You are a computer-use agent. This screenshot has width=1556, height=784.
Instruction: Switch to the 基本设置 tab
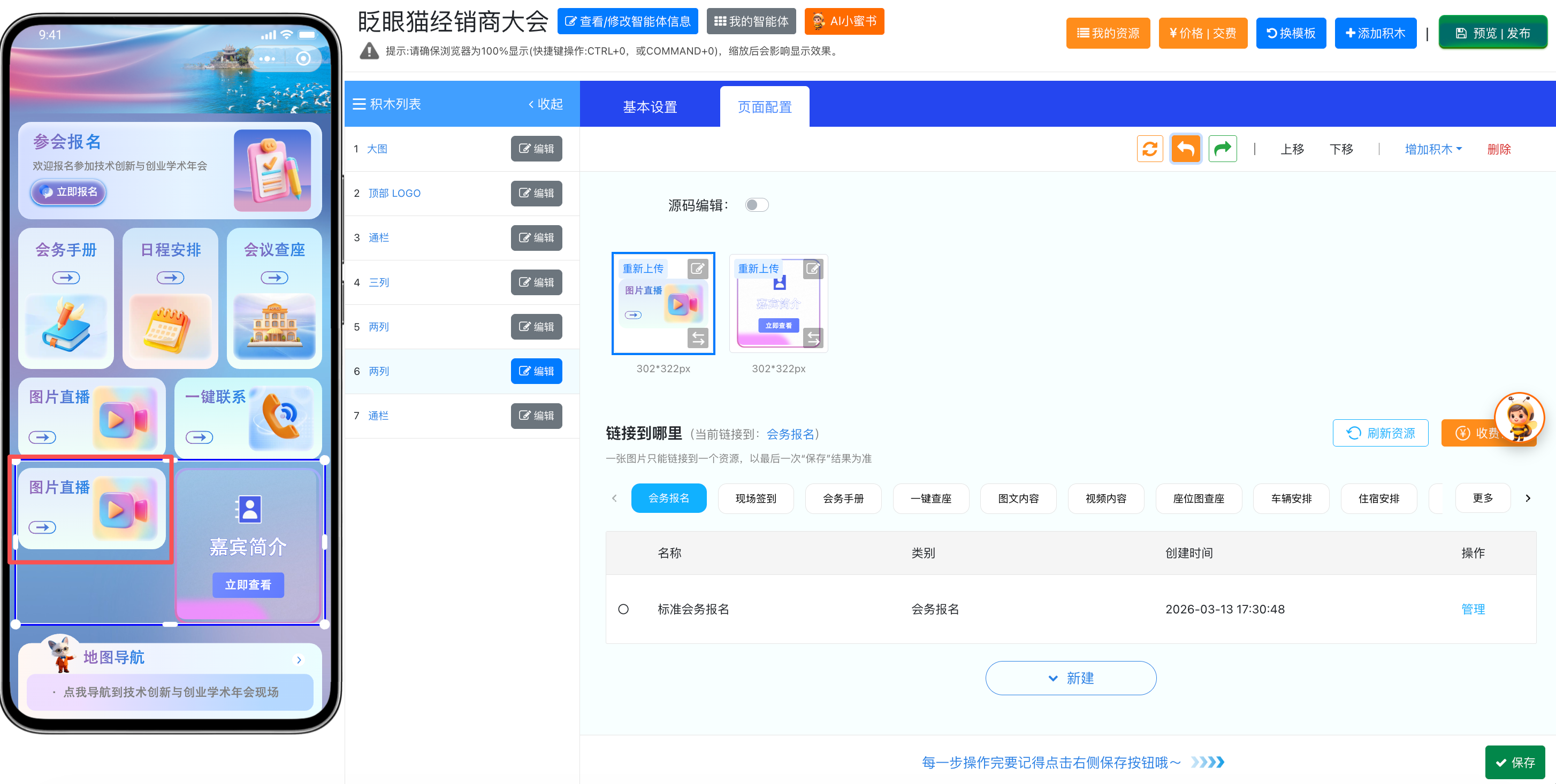[650, 107]
